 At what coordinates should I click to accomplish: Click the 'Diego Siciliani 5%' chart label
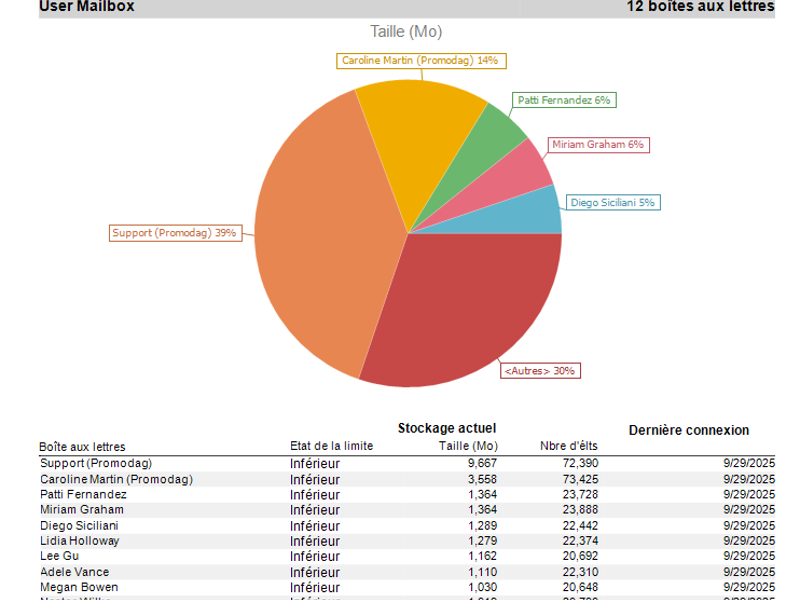click(x=612, y=203)
